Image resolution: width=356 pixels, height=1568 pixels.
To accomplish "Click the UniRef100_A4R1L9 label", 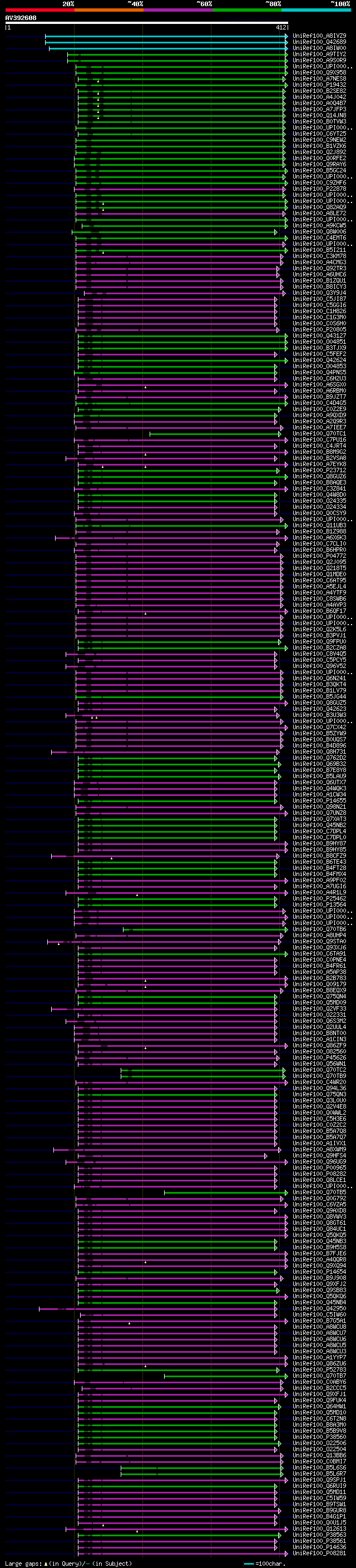I will (319, 892).
